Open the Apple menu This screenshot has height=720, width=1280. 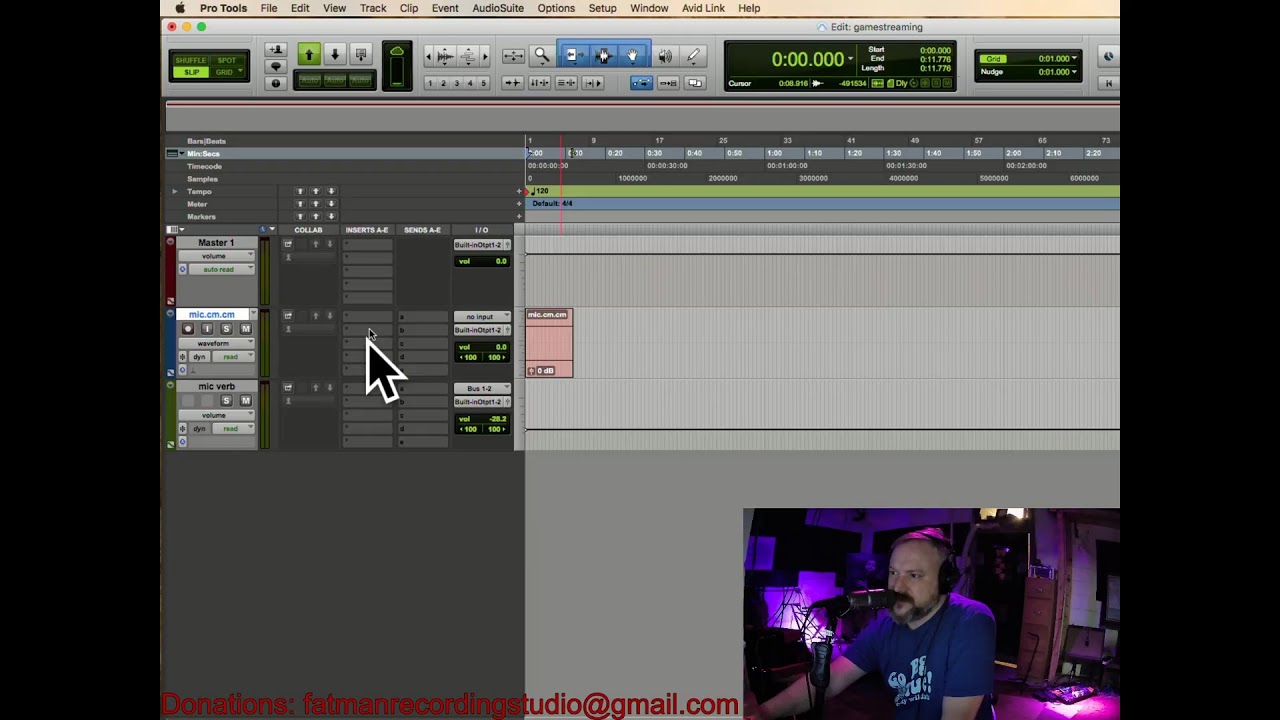180,8
